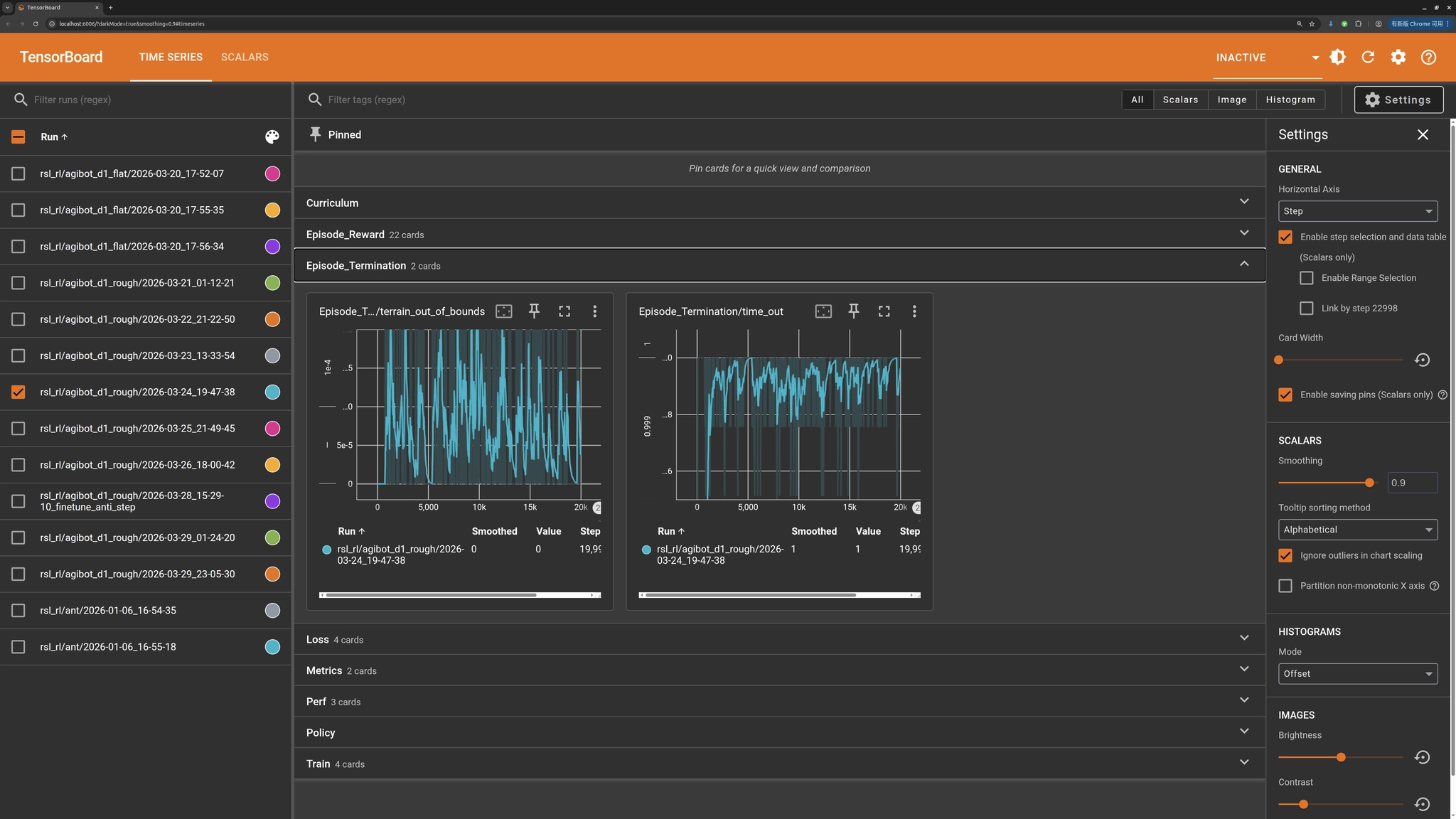Reset Card Width to default
This screenshot has width=1456, height=819.
tap(1422, 360)
